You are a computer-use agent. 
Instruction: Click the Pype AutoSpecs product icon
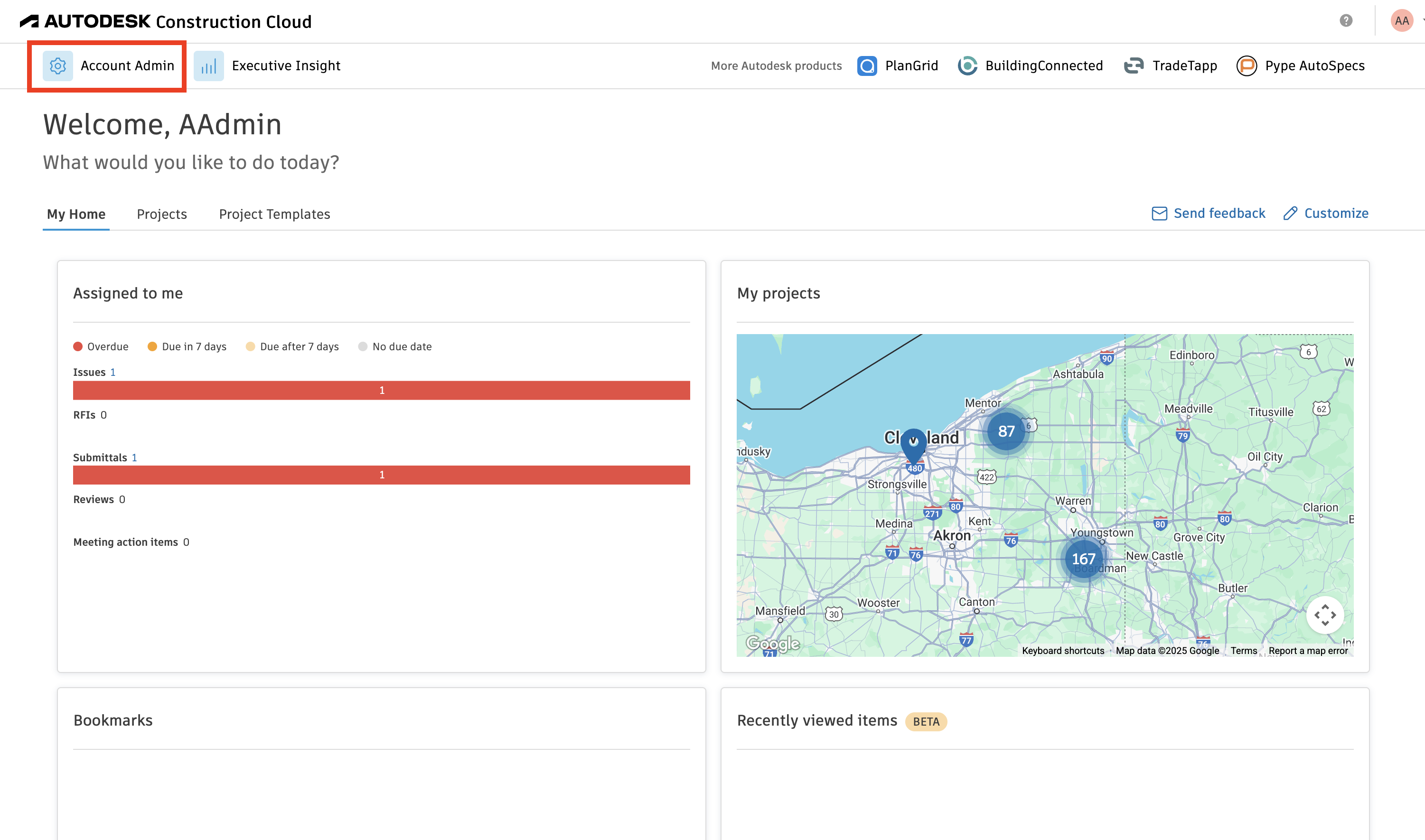pyautogui.click(x=1247, y=65)
